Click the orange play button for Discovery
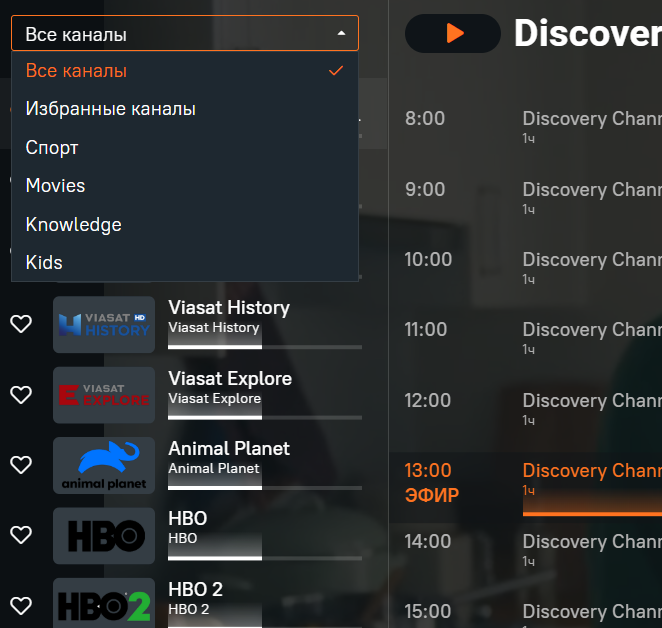 pos(453,33)
